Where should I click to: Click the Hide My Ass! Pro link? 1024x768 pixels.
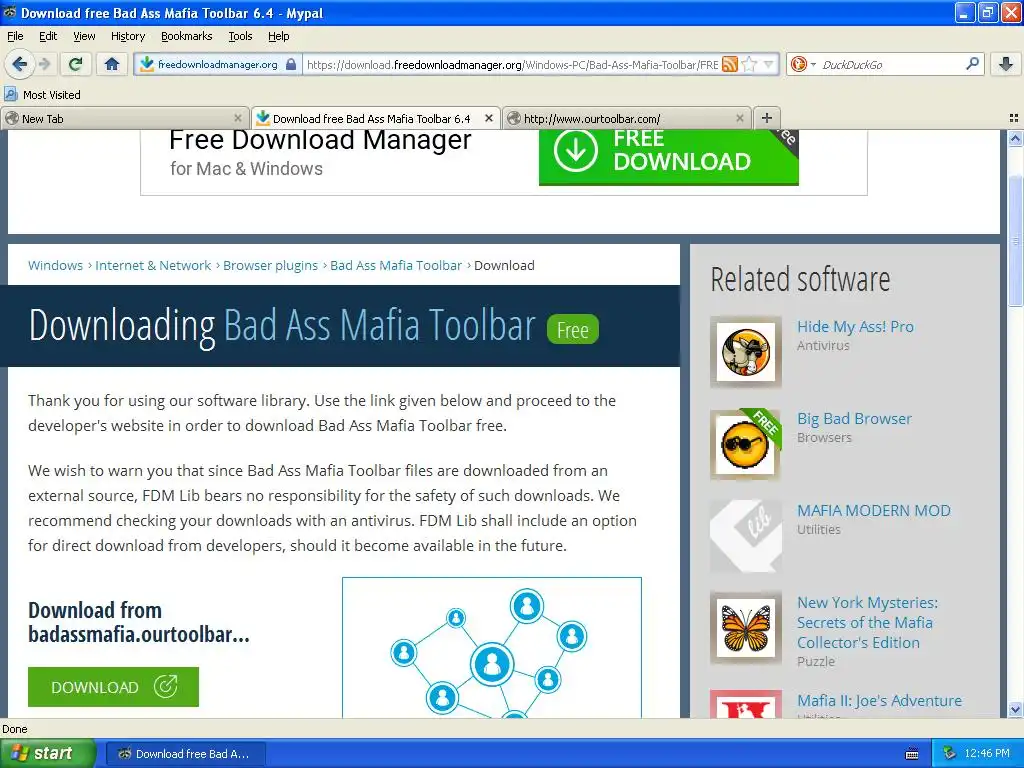tap(855, 327)
